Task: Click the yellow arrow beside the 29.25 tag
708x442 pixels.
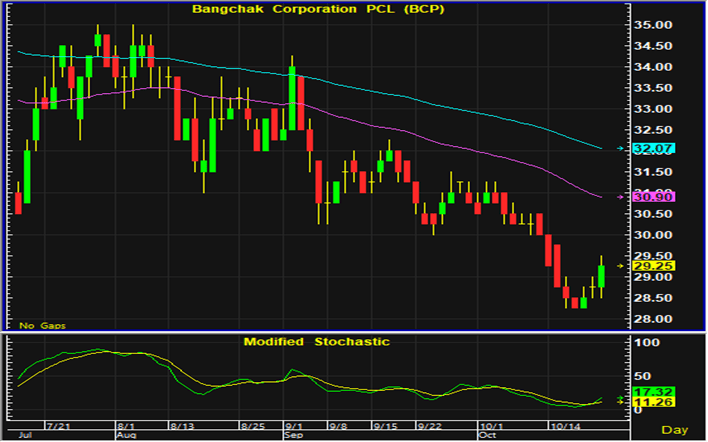Action: click(x=620, y=266)
